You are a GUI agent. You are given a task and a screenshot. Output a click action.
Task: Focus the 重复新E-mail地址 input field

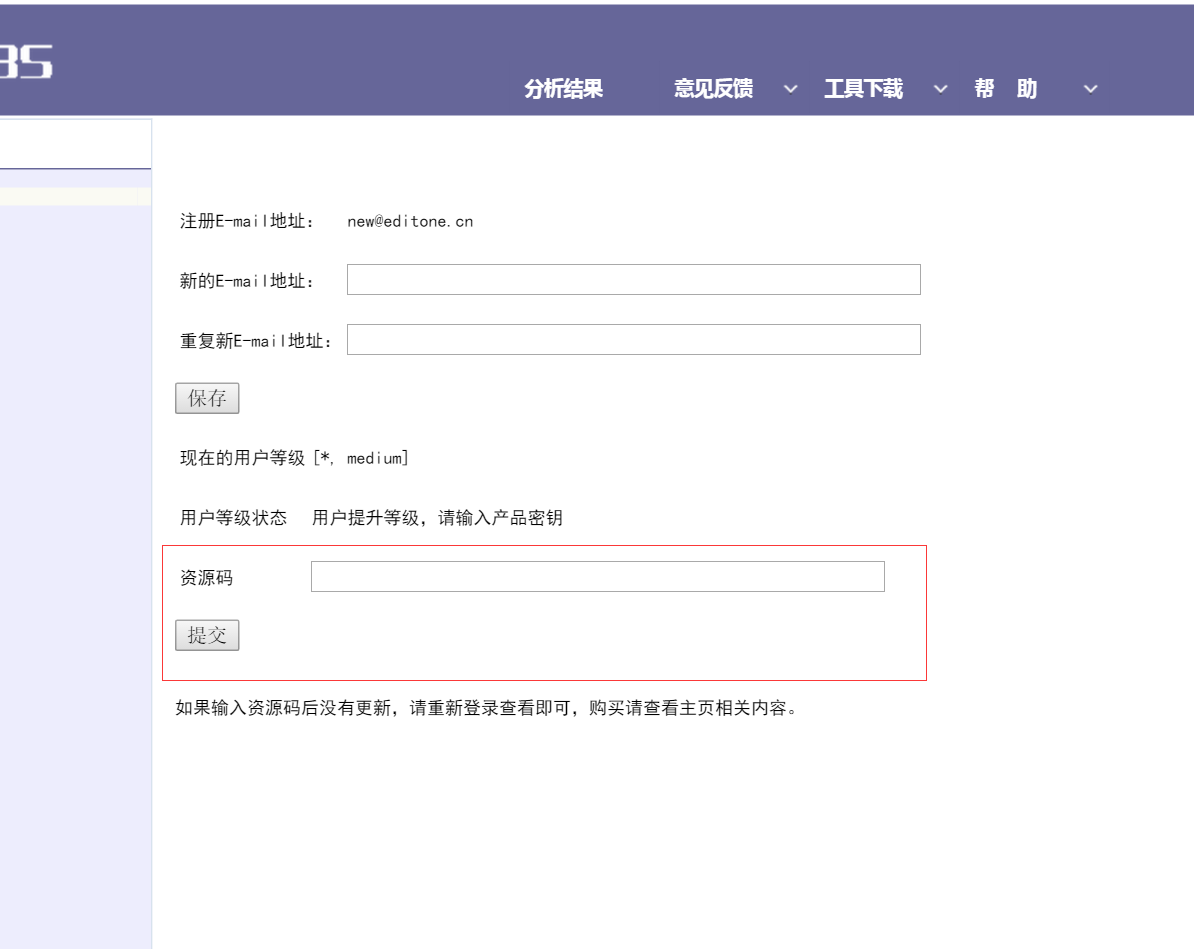point(633,340)
